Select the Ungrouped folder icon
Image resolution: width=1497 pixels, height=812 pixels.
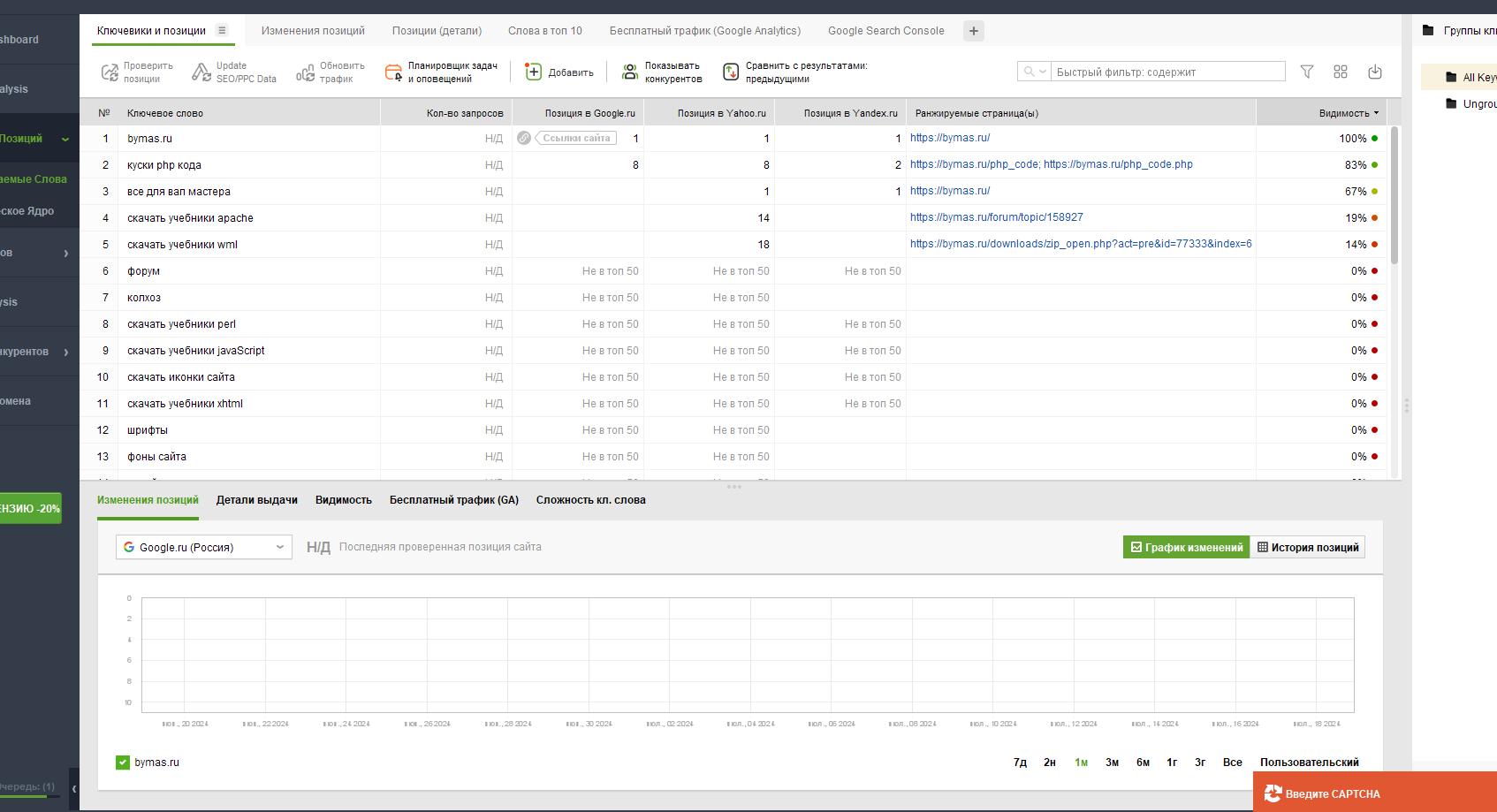click(1451, 103)
